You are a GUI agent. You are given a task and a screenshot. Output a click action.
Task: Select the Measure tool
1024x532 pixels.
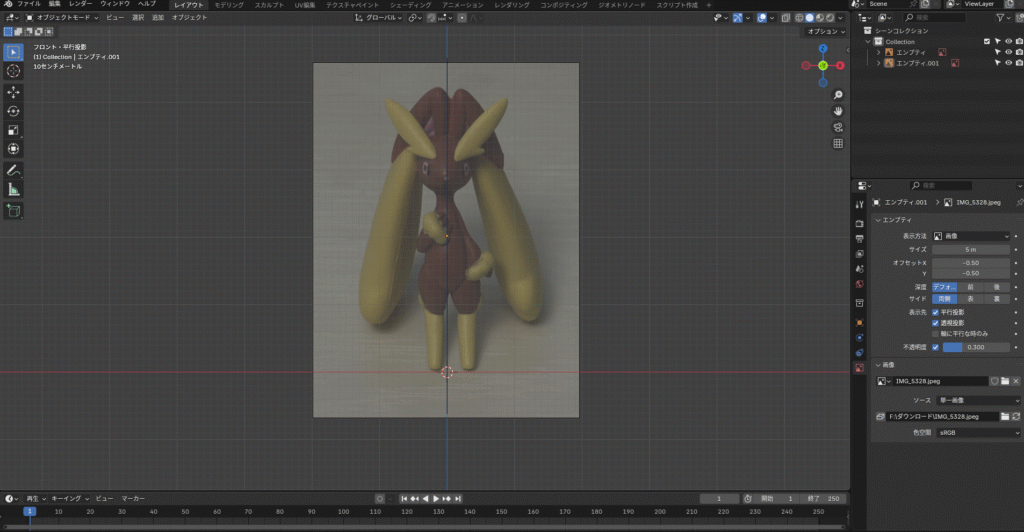point(13,190)
